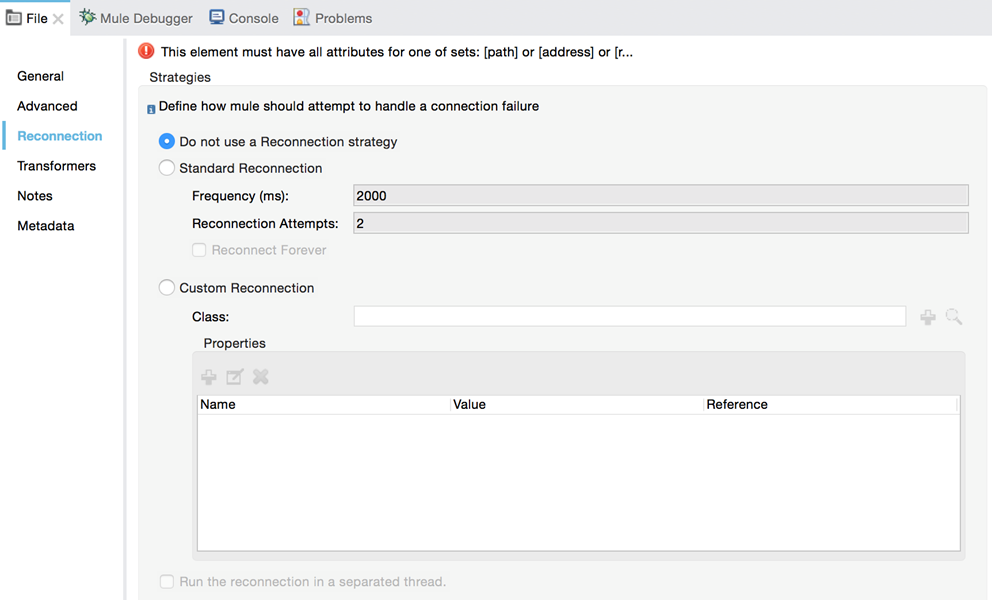Click the Frequency (ms) input field

(660, 196)
